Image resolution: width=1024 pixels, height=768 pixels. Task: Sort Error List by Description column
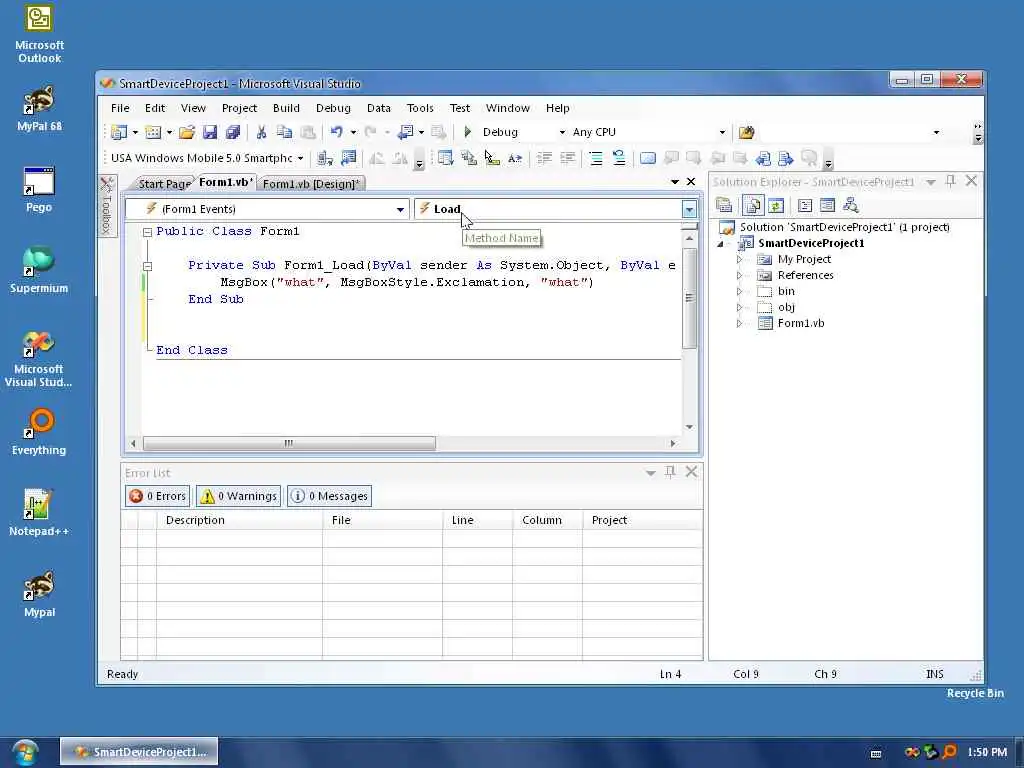click(x=239, y=520)
